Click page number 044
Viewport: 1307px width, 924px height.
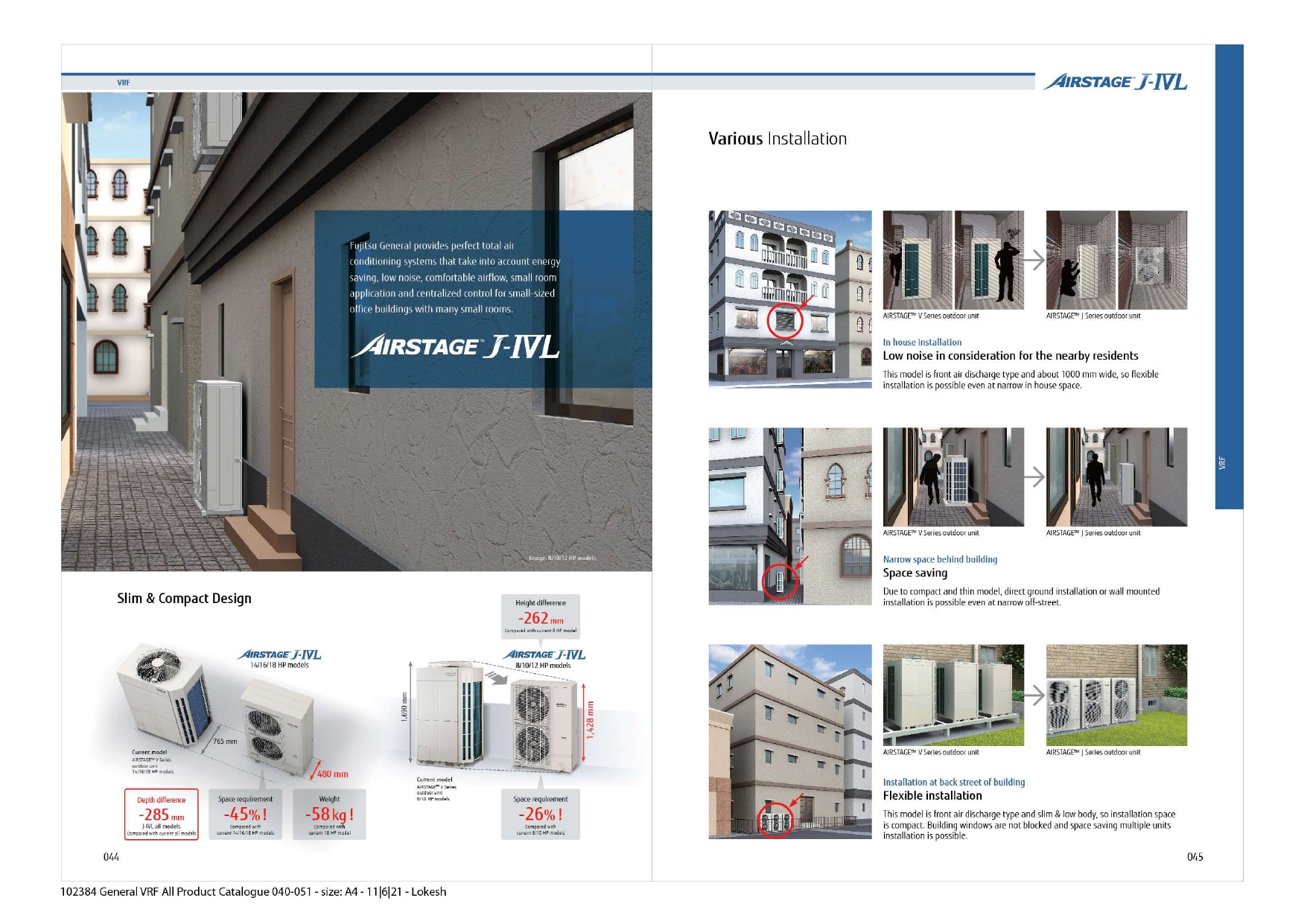(111, 857)
